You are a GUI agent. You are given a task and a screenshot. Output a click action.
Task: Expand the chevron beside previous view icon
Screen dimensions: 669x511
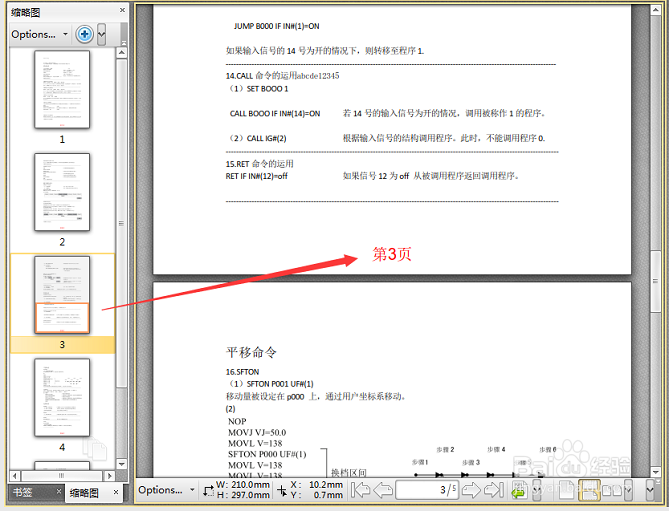pyautogui.click(x=537, y=490)
